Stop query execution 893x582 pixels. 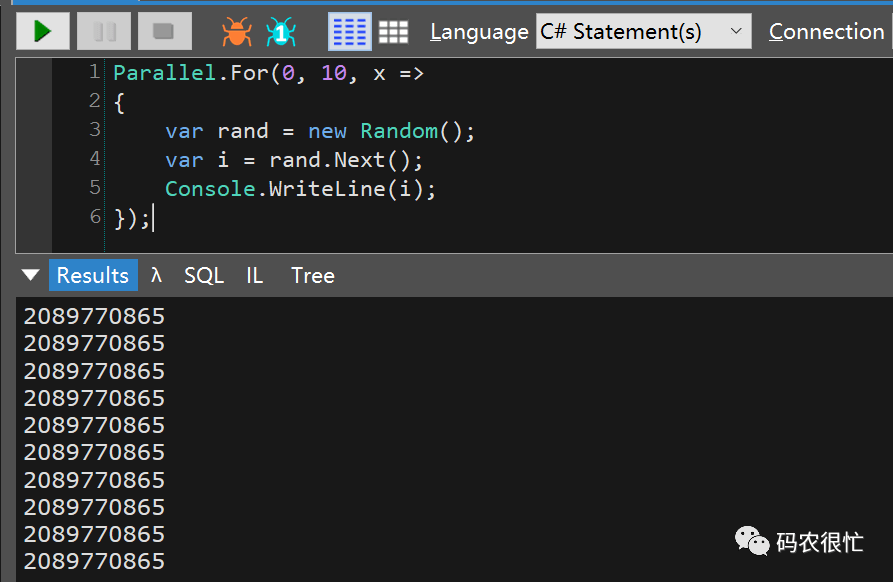(x=164, y=31)
